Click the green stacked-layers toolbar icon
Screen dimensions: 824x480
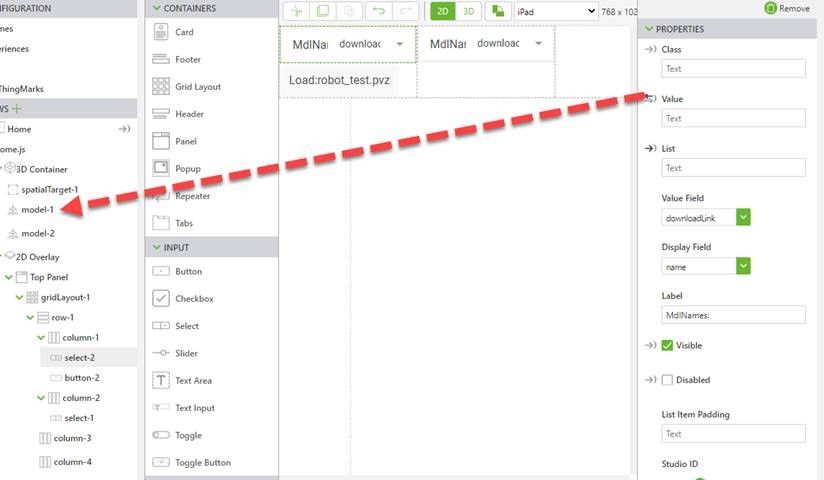pos(498,11)
